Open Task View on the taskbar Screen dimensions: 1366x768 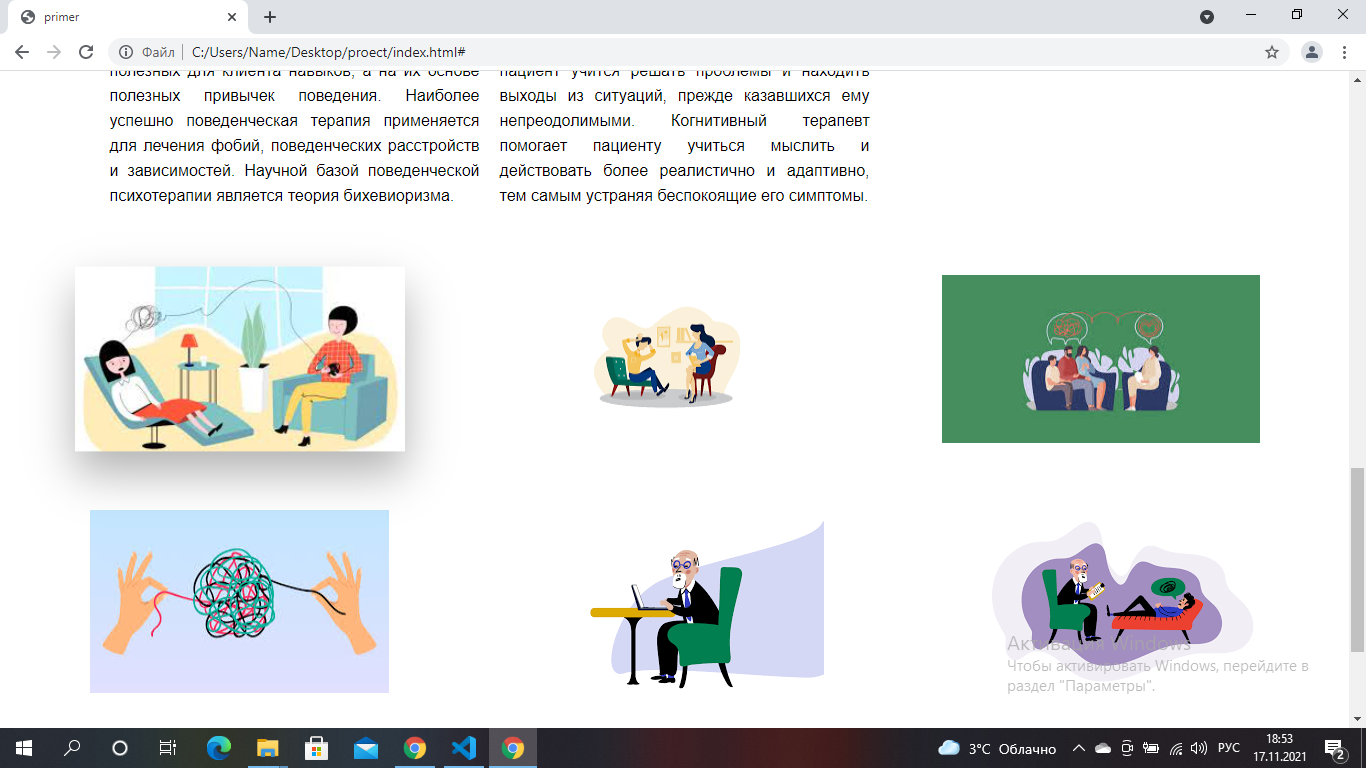coord(168,748)
